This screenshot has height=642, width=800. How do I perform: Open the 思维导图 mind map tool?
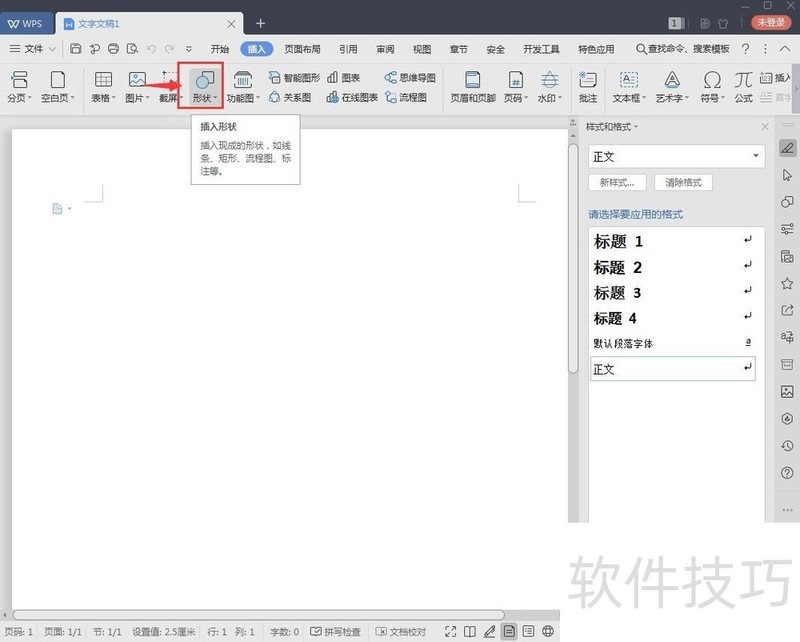tap(410, 77)
